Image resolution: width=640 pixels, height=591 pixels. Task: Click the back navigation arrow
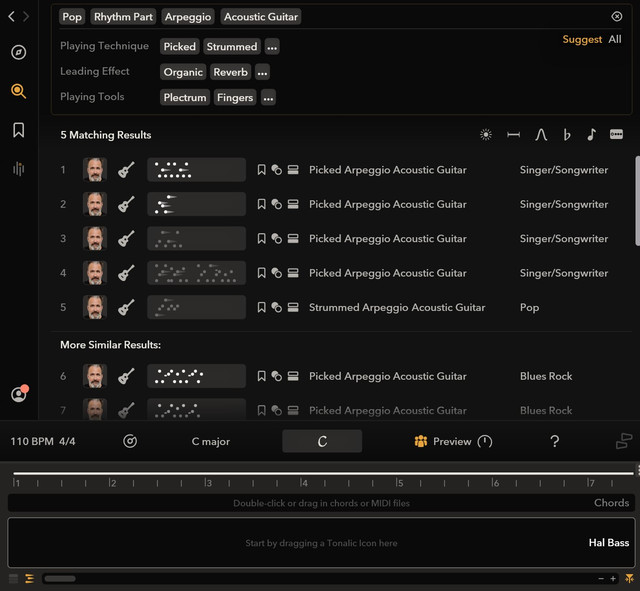click(11, 16)
